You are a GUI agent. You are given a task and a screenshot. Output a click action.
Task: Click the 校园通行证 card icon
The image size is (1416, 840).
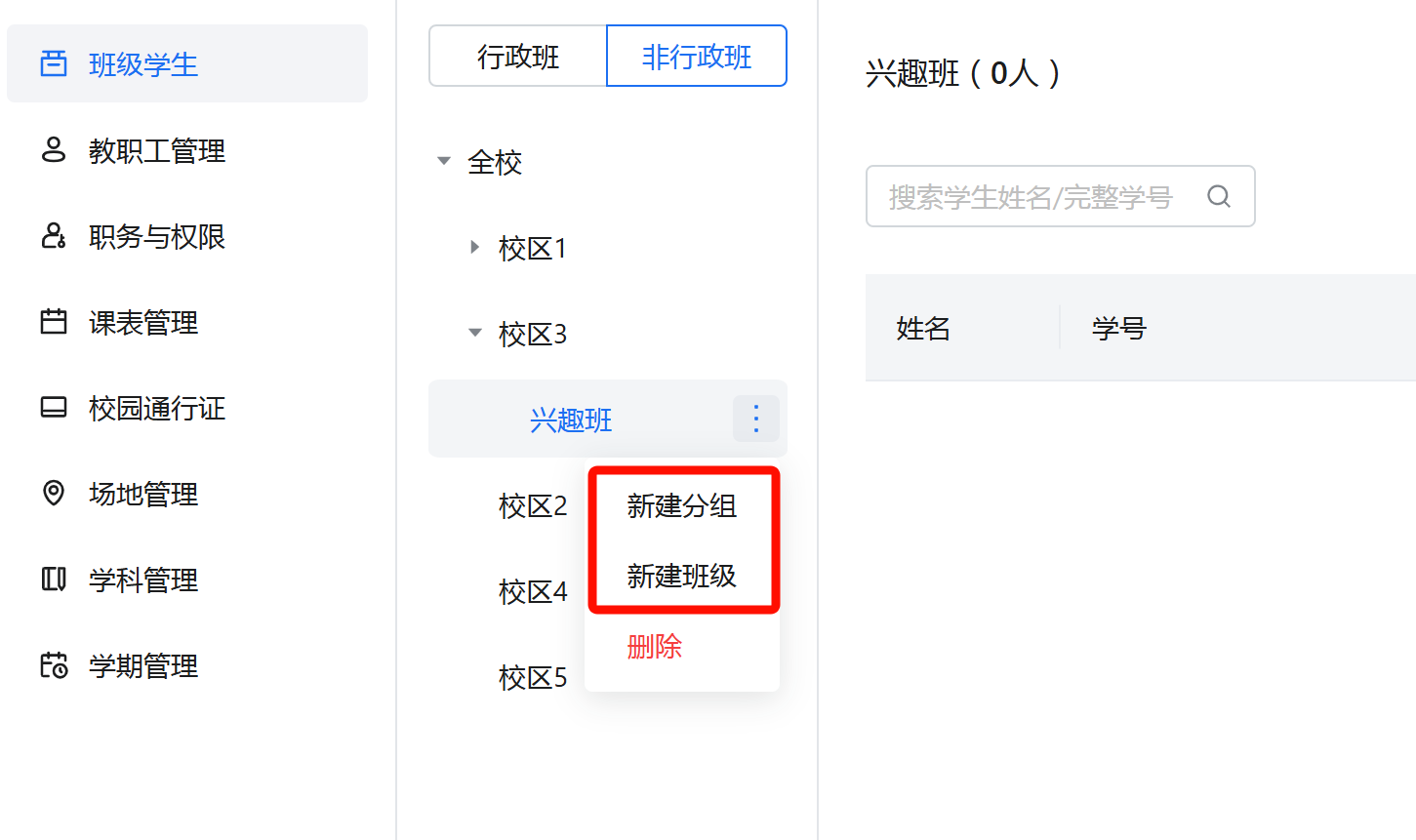pos(54,408)
